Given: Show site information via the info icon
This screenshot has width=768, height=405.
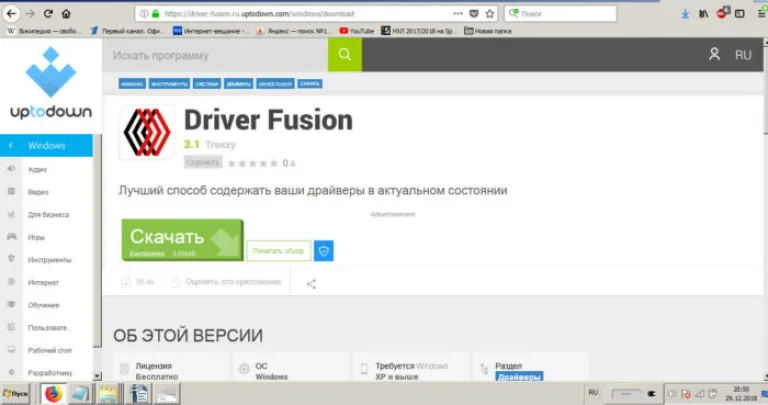Looking at the screenshot, I should pyautogui.click(x=144, y=14).
